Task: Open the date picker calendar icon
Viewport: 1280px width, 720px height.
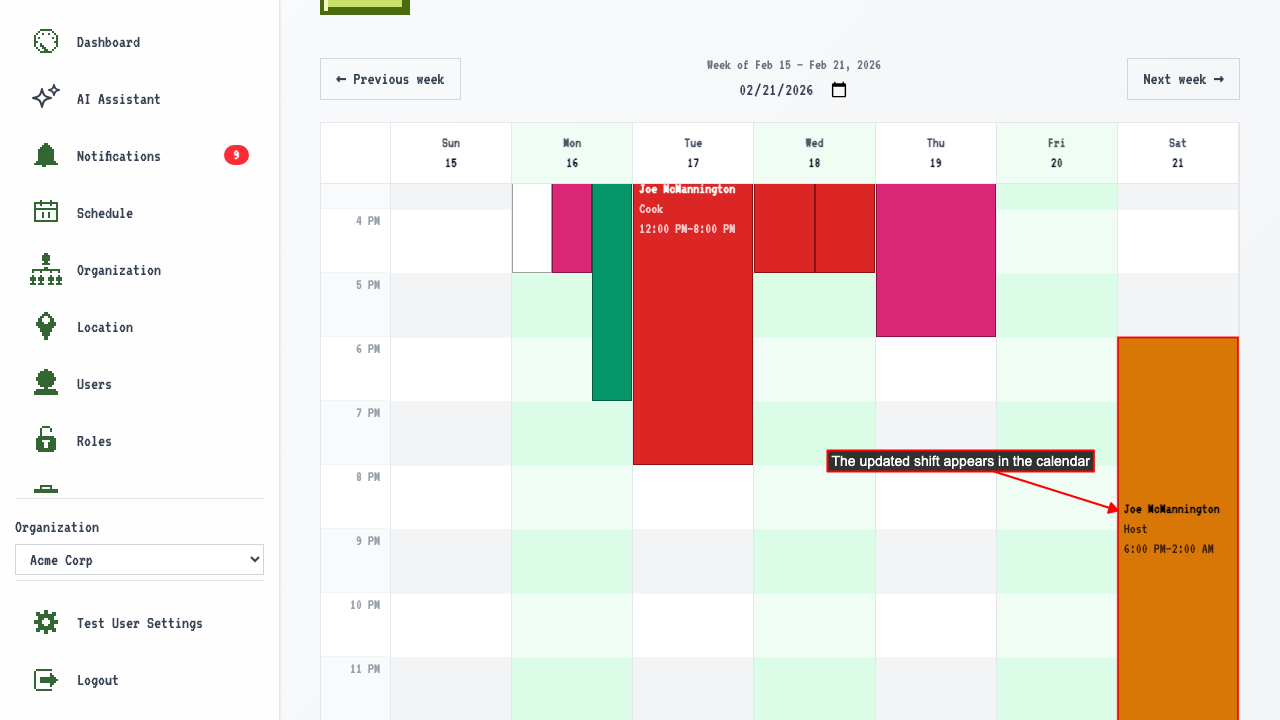Action: 839,90
